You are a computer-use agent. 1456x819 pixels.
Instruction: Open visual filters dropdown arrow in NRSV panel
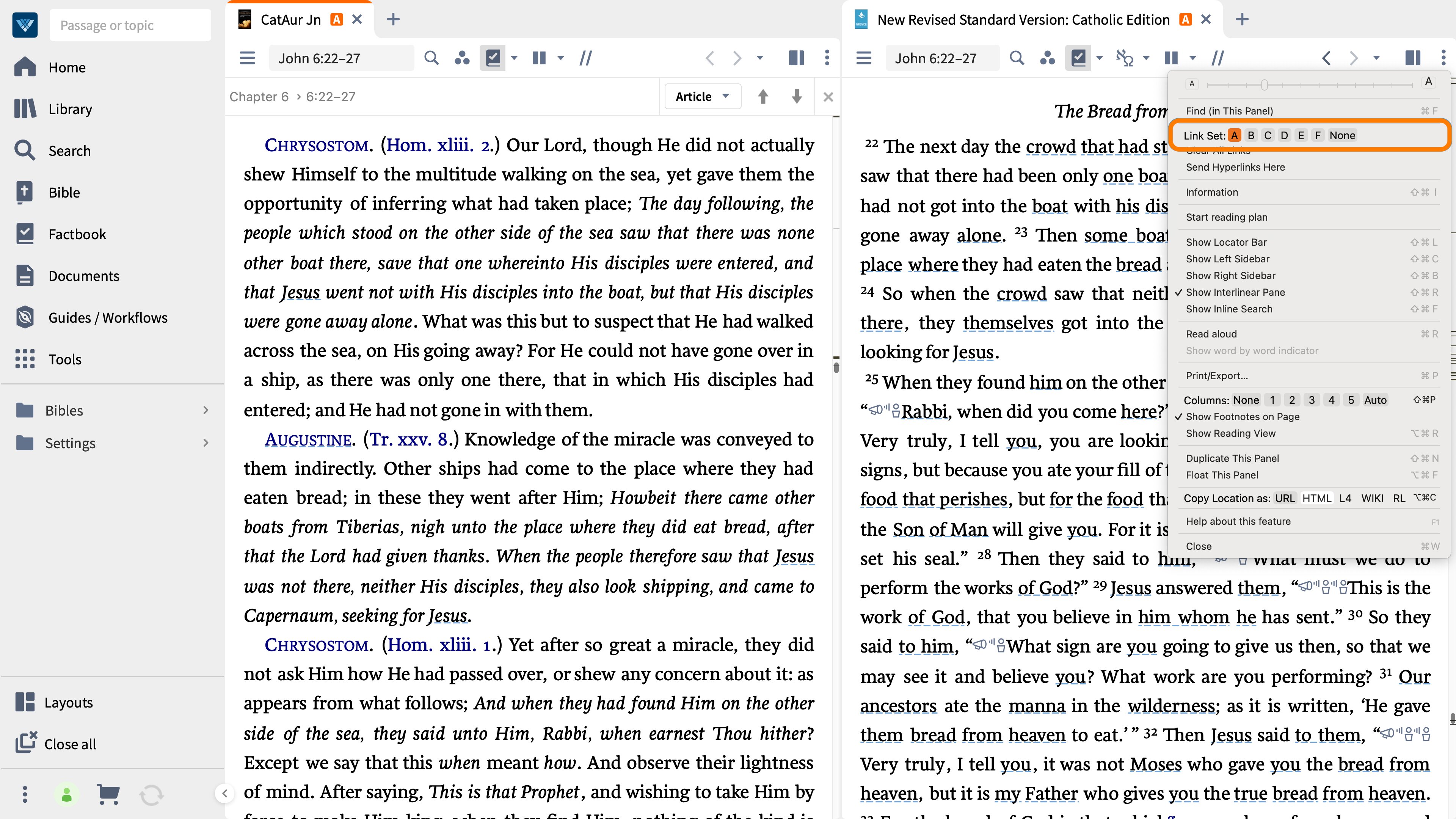pos(1100,58)
